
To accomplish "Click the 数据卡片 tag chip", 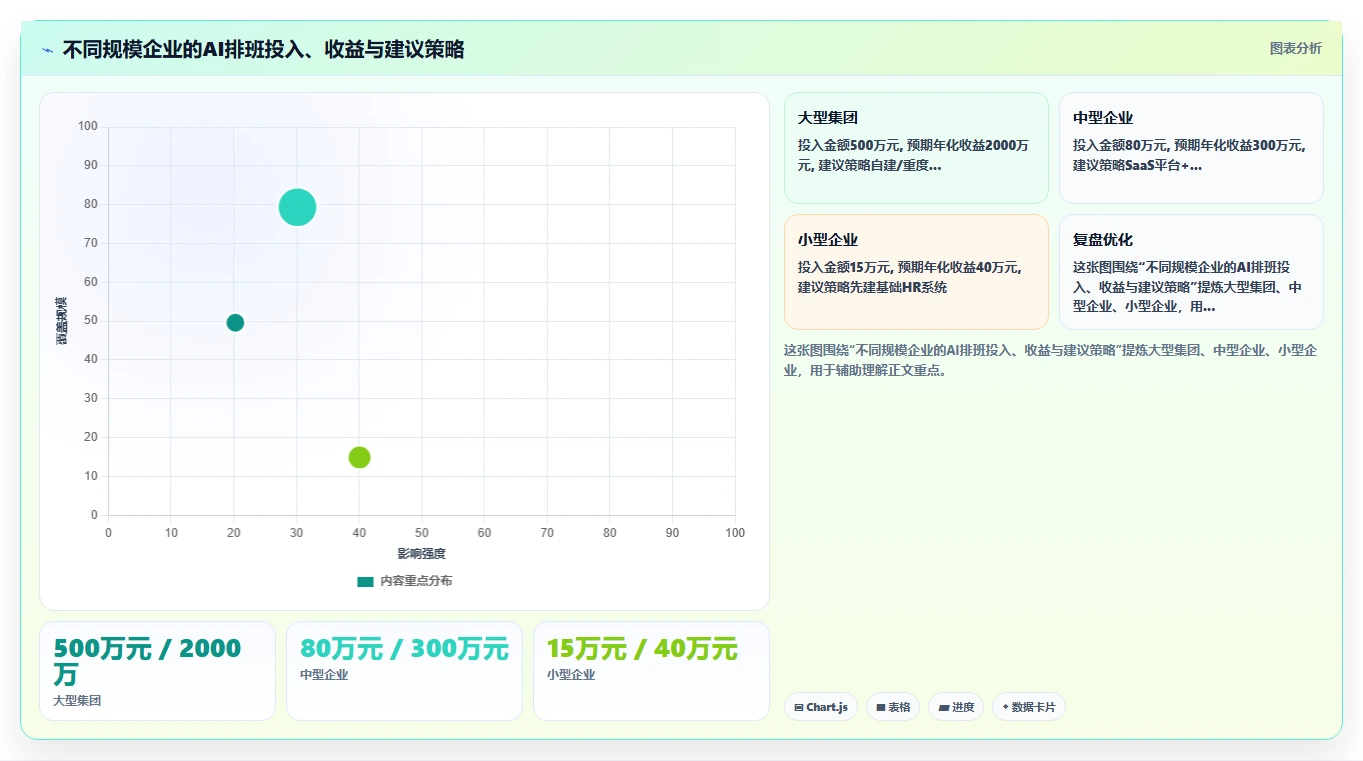I will 1028,707.
